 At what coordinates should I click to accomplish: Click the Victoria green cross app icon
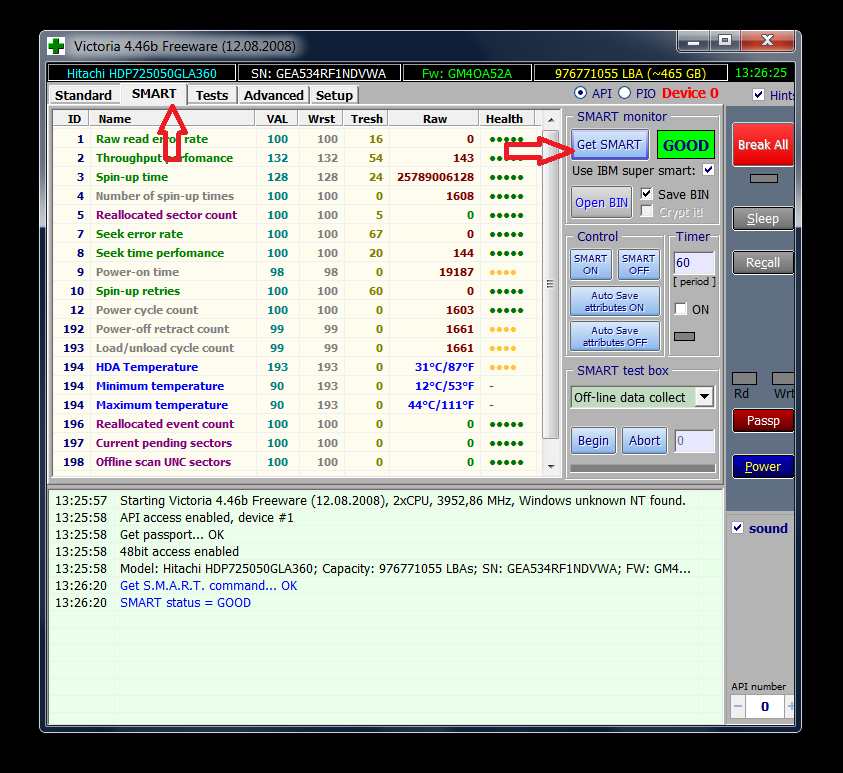pyautogui.click(x=57, y=47)
